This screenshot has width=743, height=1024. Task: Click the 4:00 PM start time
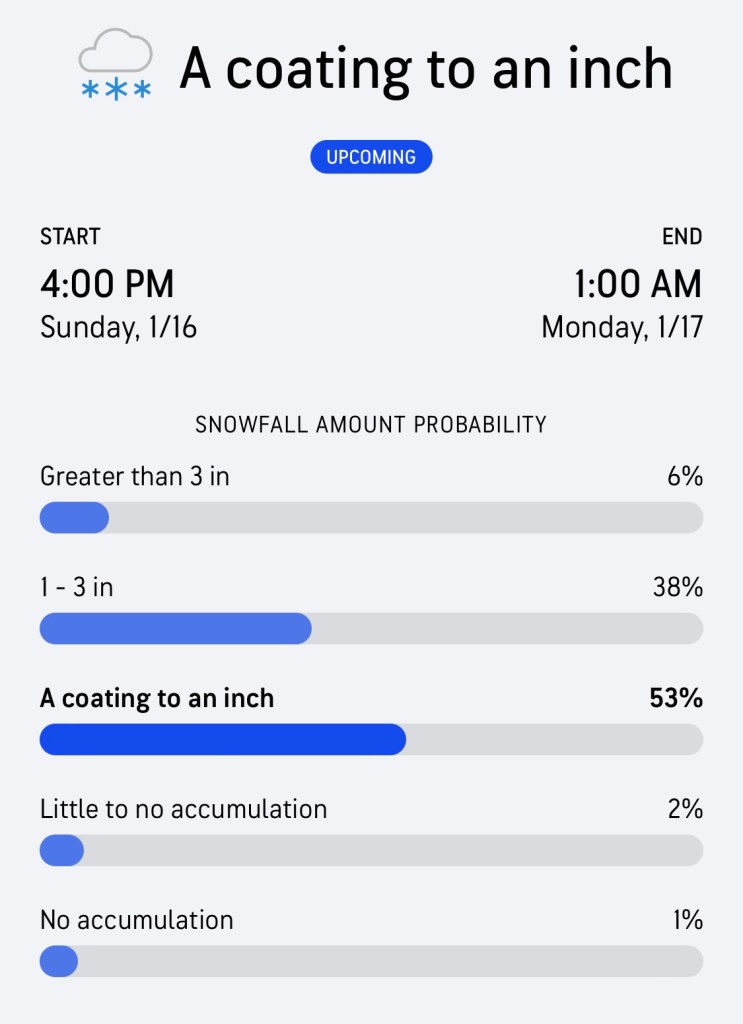tap(107, 284)
